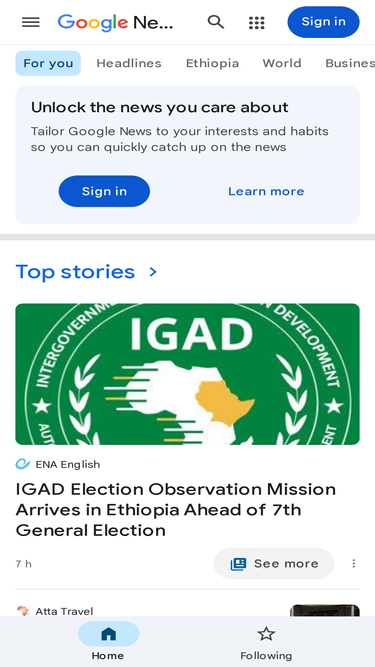Image resolution: width=375 pixels, height=667 pixels.
Task: Click the Atta Travel source icon
Action: [23, 612]
